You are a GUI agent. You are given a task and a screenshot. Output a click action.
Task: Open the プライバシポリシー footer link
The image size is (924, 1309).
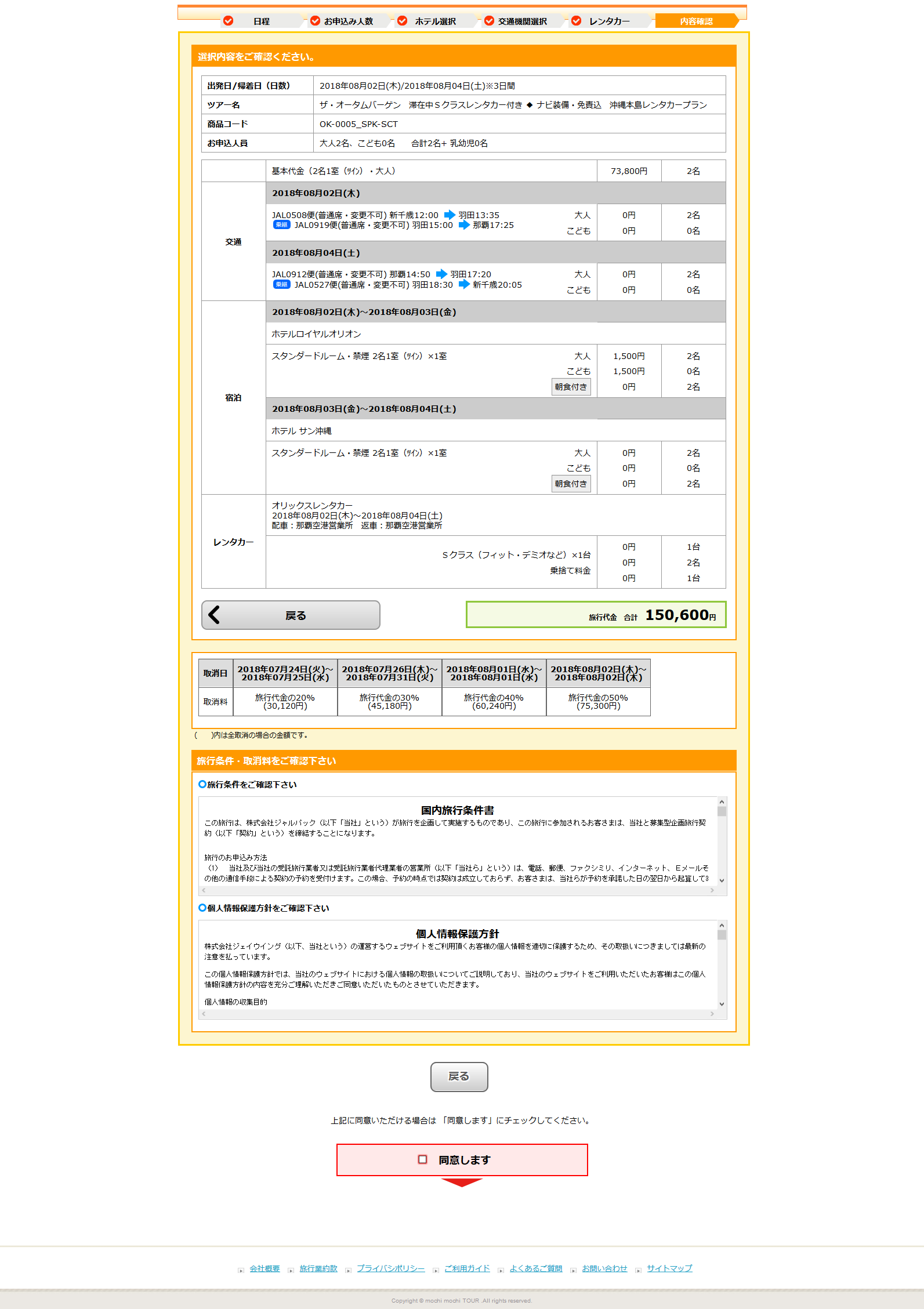click(x=391, y=1268)
